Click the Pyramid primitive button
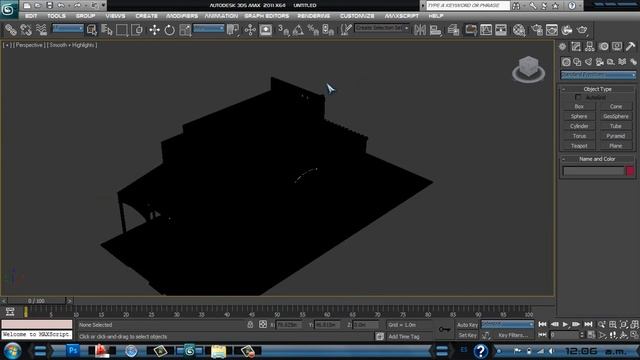 click(616, 136)
